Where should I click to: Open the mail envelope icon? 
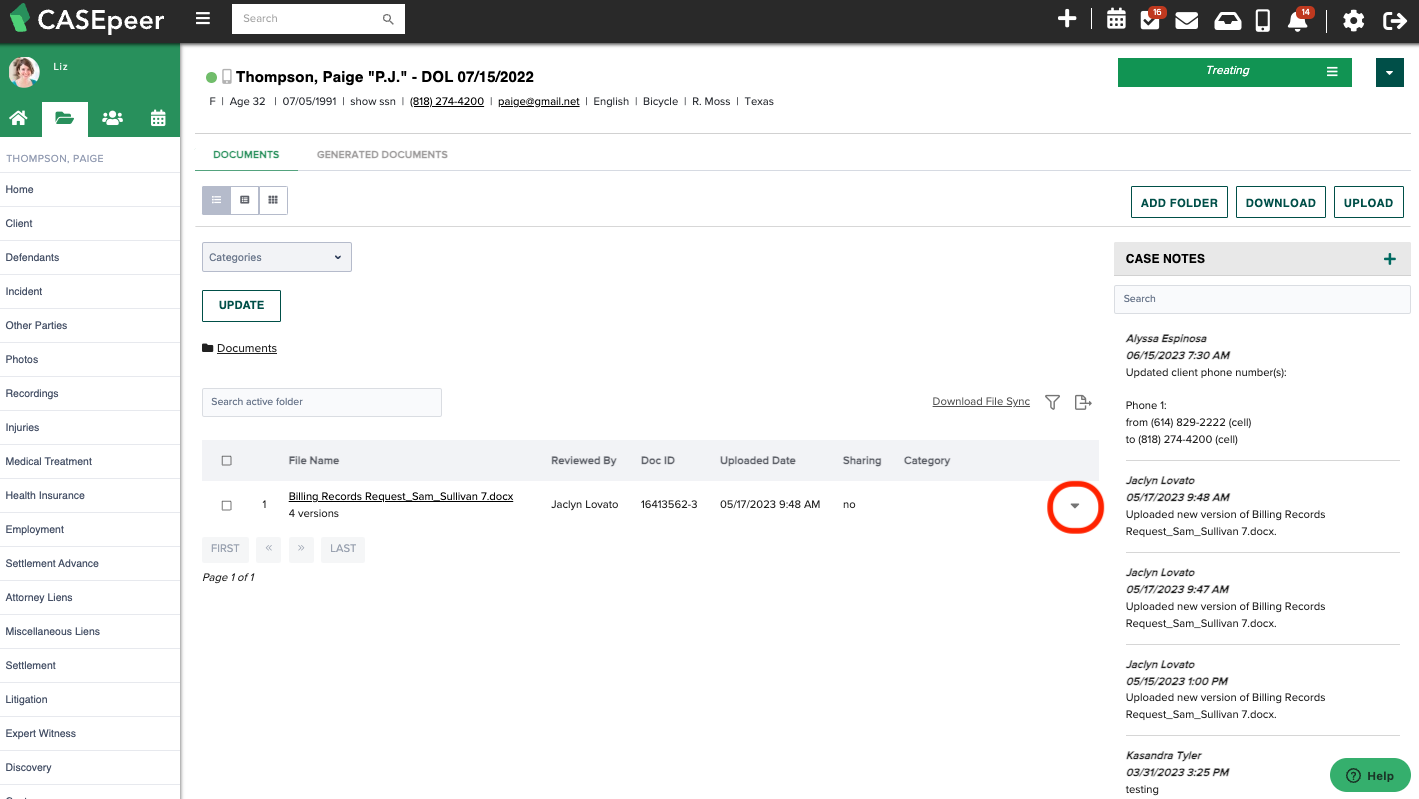click(x=1187, y=20)
